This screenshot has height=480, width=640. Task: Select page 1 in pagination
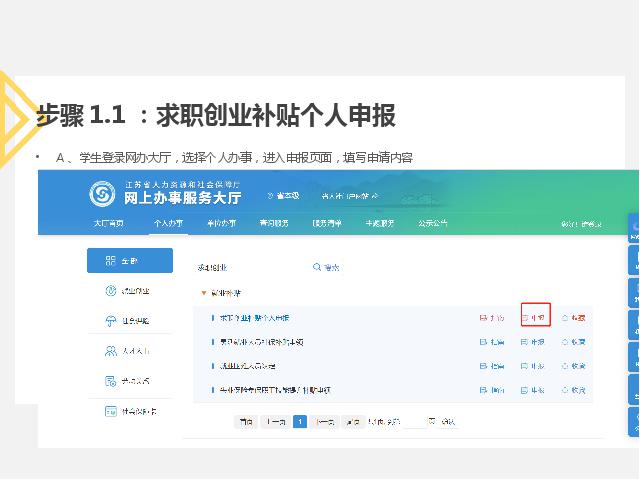click(x=300, y=422)
